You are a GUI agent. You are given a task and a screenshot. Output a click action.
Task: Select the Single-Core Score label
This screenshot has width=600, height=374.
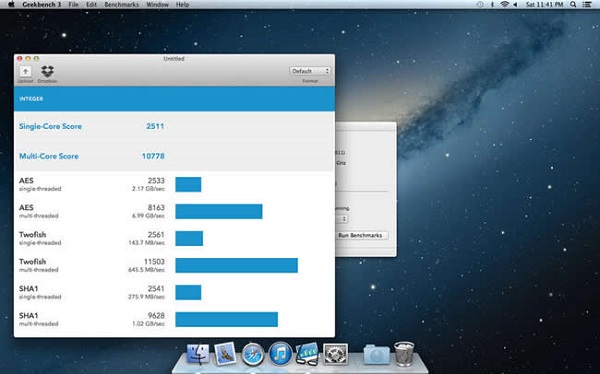[x=50, y=126]
